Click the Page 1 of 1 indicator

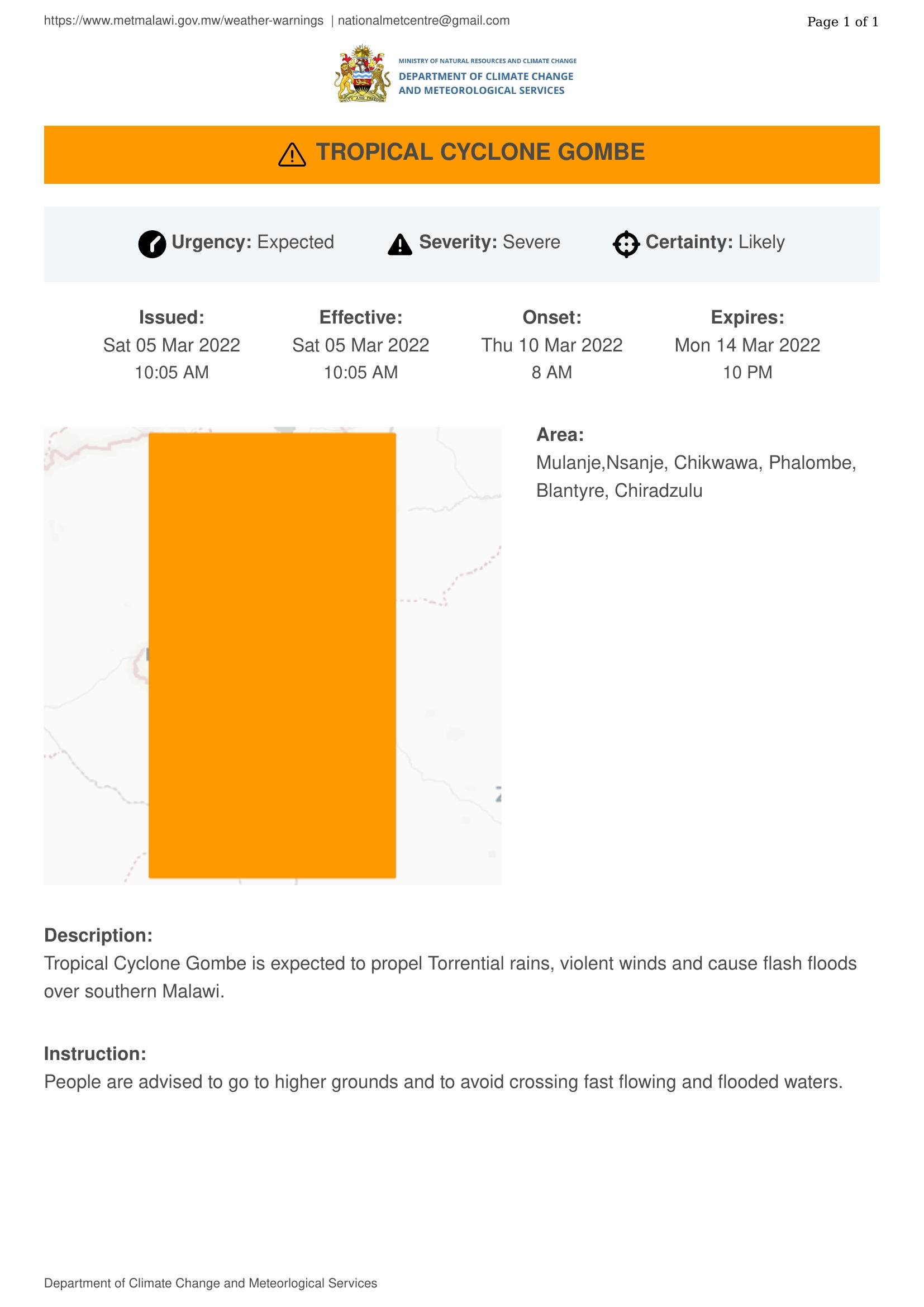[x=842, y=22]
